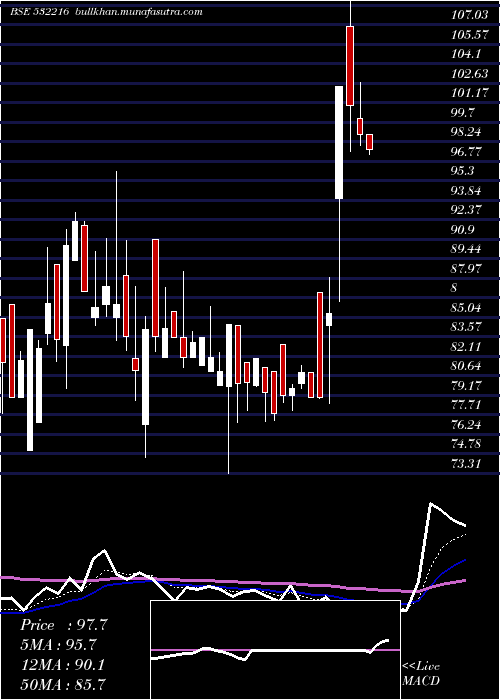The height and width of the screenshot is (700, 500).
Task: Click the 105.57 price axis label
Action: [469, 34]
